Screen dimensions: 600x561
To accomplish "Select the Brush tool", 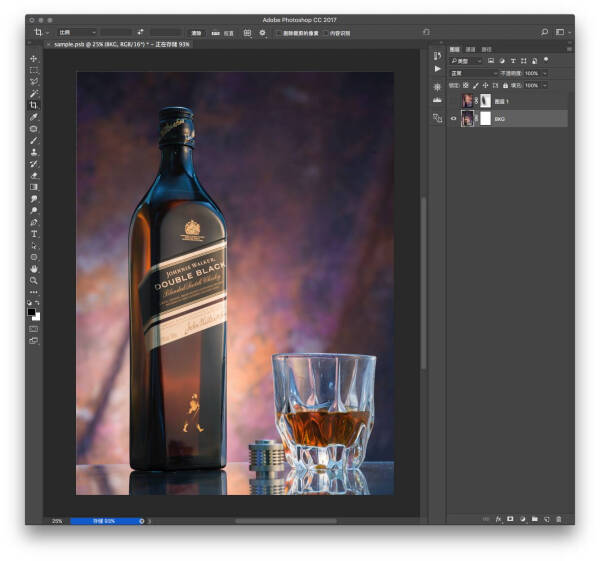I will [x=34, y=140].
